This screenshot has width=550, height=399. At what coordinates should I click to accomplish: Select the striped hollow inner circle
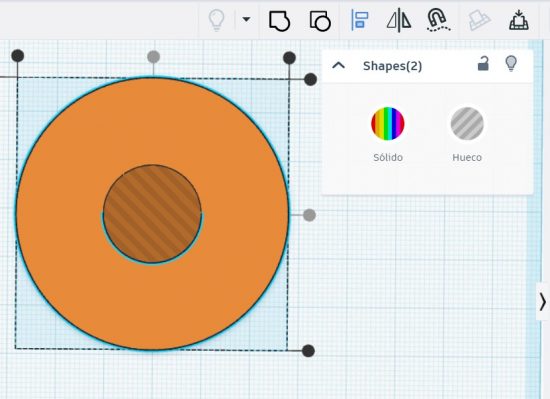click(152, 214)
